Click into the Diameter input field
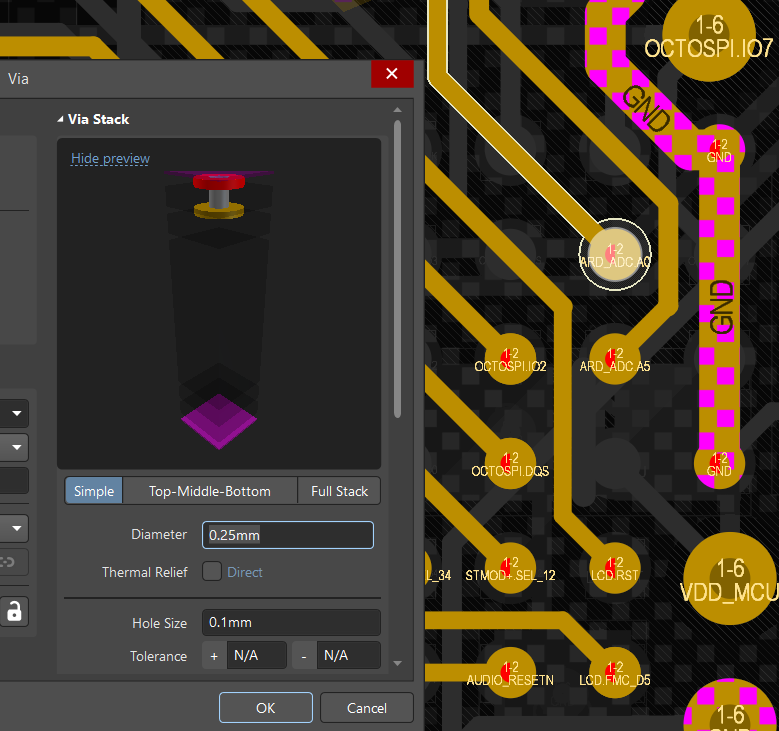This screenshot has width=779, height=731. (x=288, y=535)
